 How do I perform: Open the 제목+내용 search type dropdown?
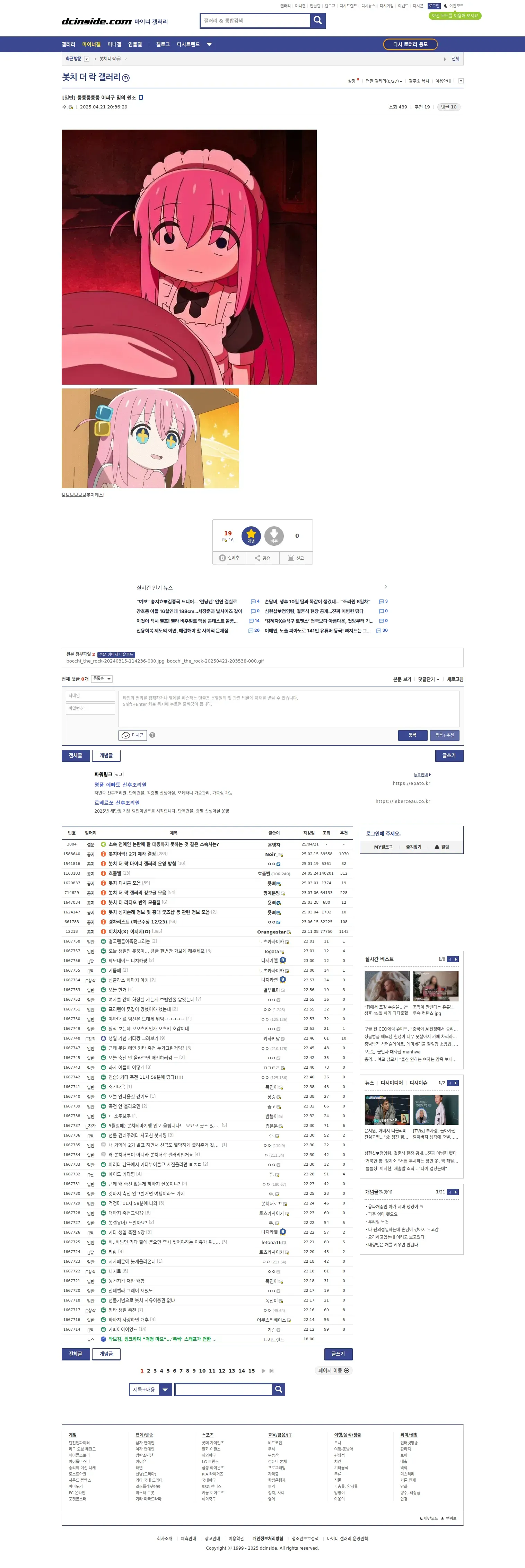(150, 1390)
